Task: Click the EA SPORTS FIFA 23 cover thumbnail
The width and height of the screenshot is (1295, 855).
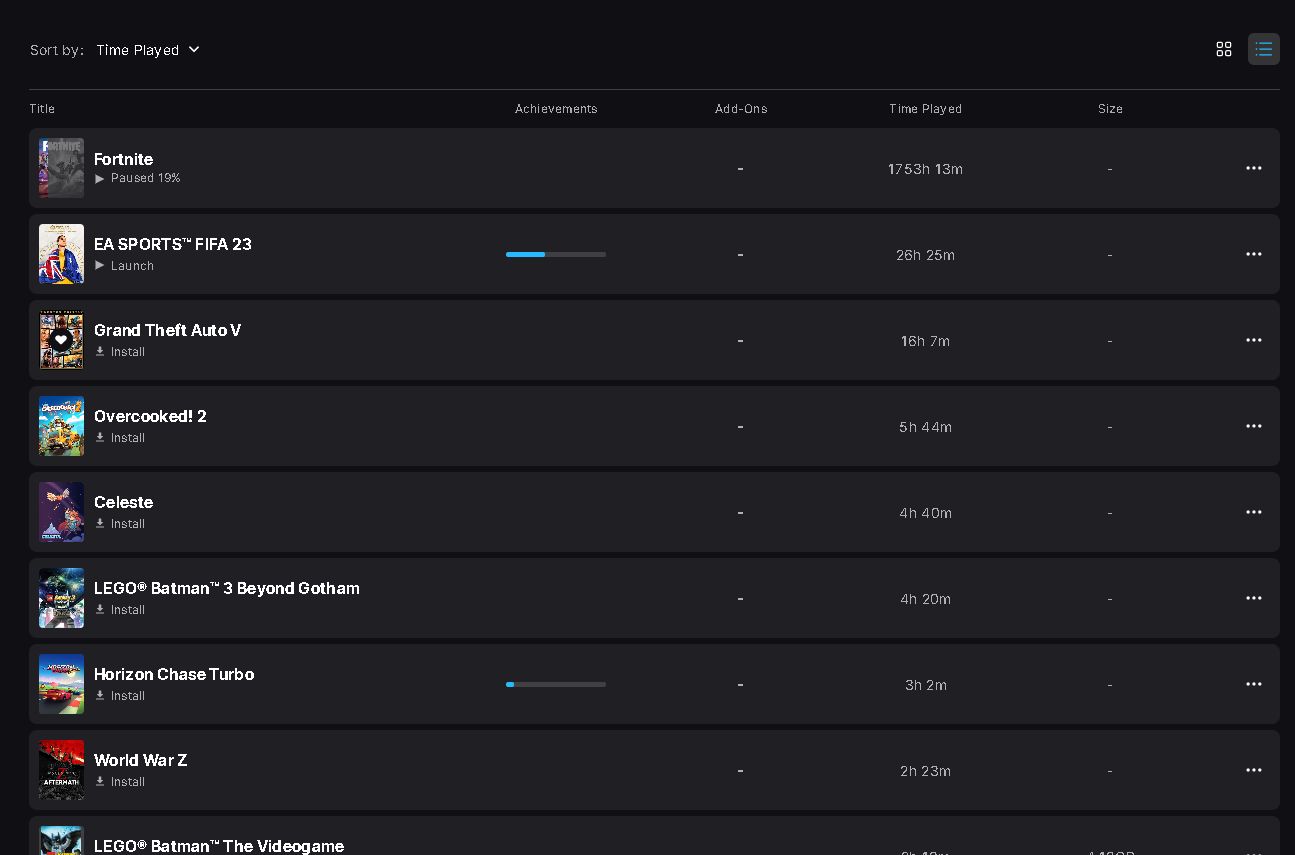Action: [x=61, y=254]
